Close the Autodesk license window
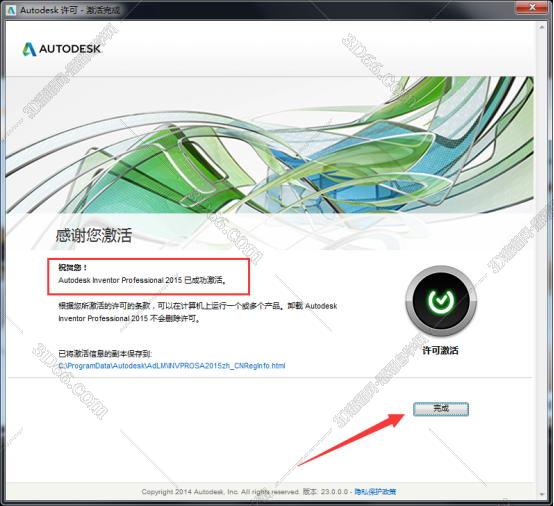 532,7
